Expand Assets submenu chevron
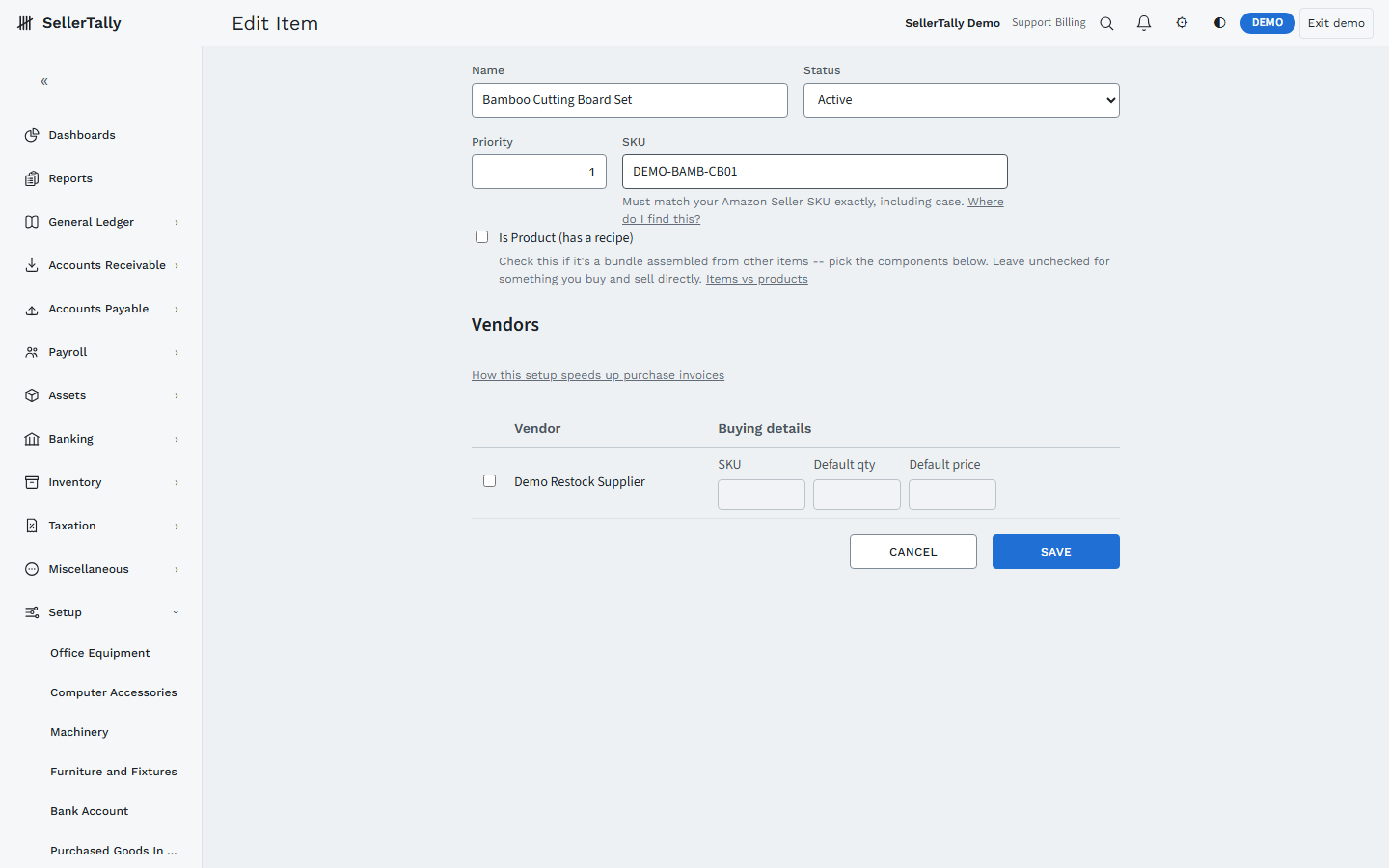The width and height of the screenshot is (1389, 868). pos(177,396)
